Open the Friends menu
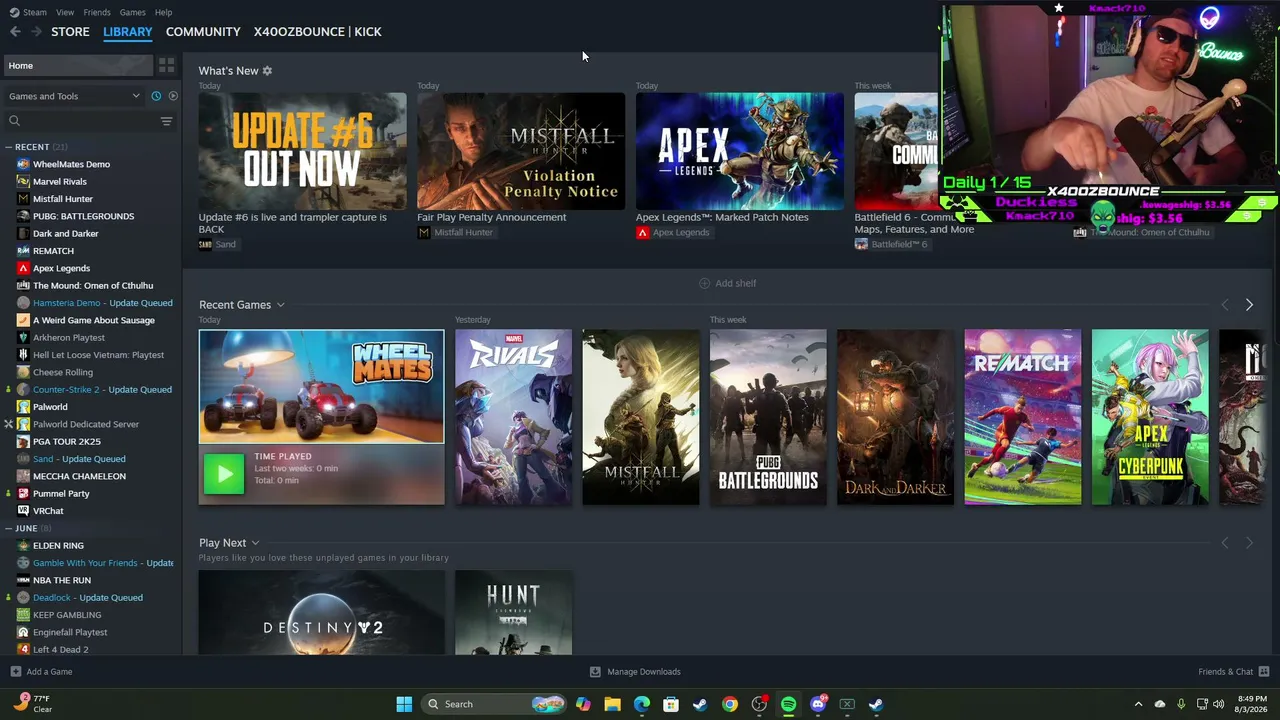 pyautogui.click(x=97, y=12)
